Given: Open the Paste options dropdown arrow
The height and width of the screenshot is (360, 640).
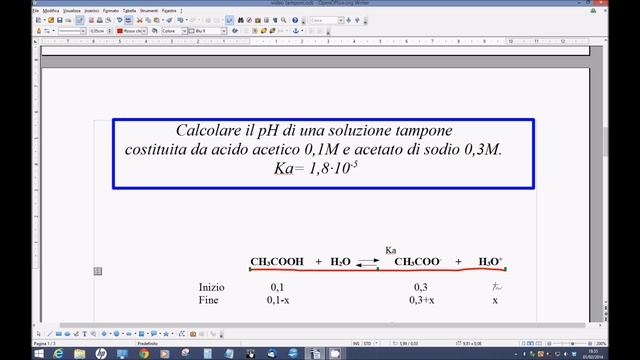Looking at the screenshot, I should pyautogui.click(x=163, y=20).
